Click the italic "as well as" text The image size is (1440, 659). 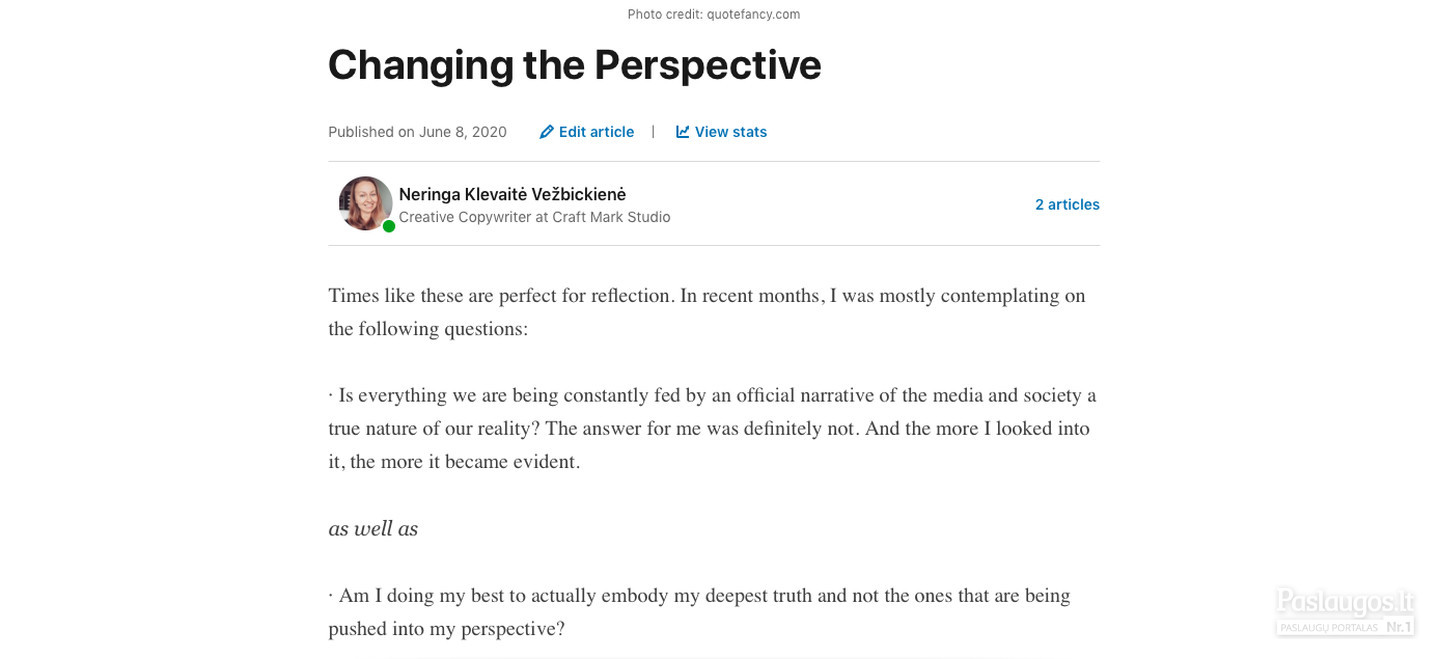click(x=373, y=529)
